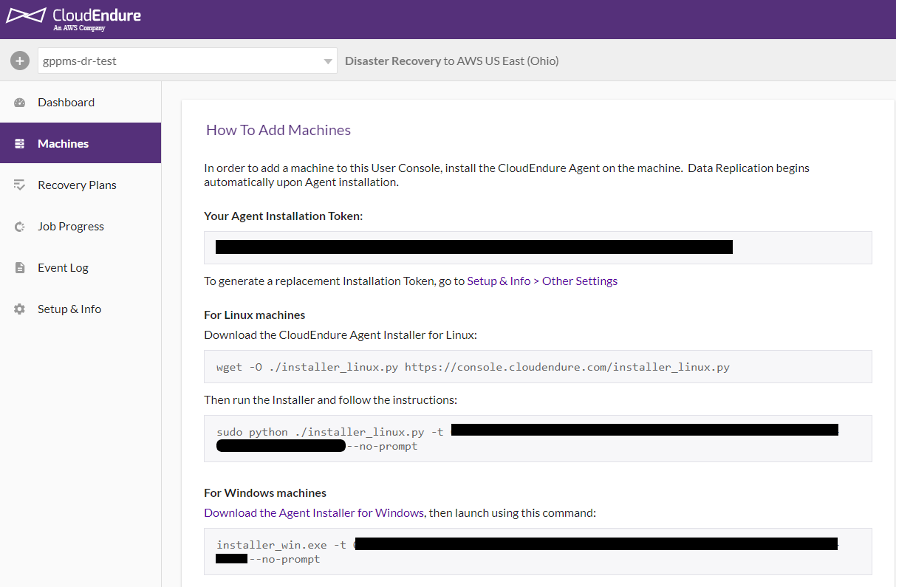
Task: Click Download the Agent Installer for Windows link
Action: click(x=314, y=513)
